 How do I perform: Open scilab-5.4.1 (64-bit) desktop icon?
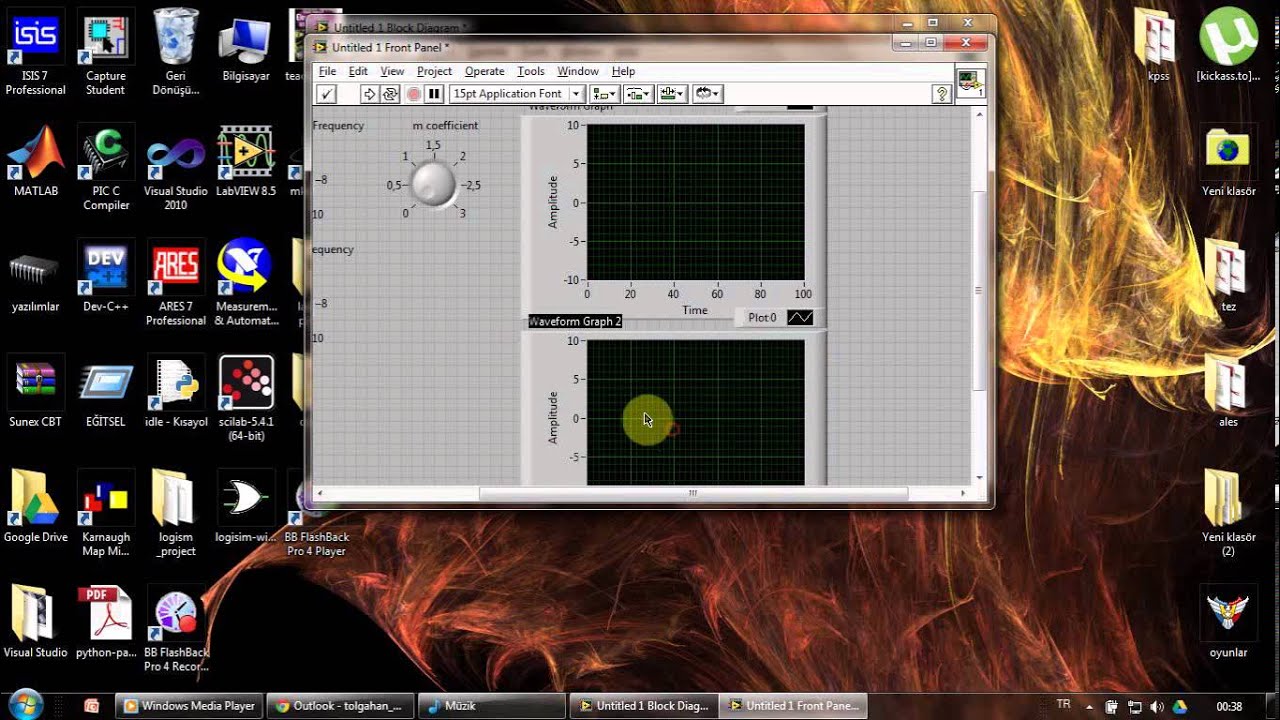[x=246, y=399]
